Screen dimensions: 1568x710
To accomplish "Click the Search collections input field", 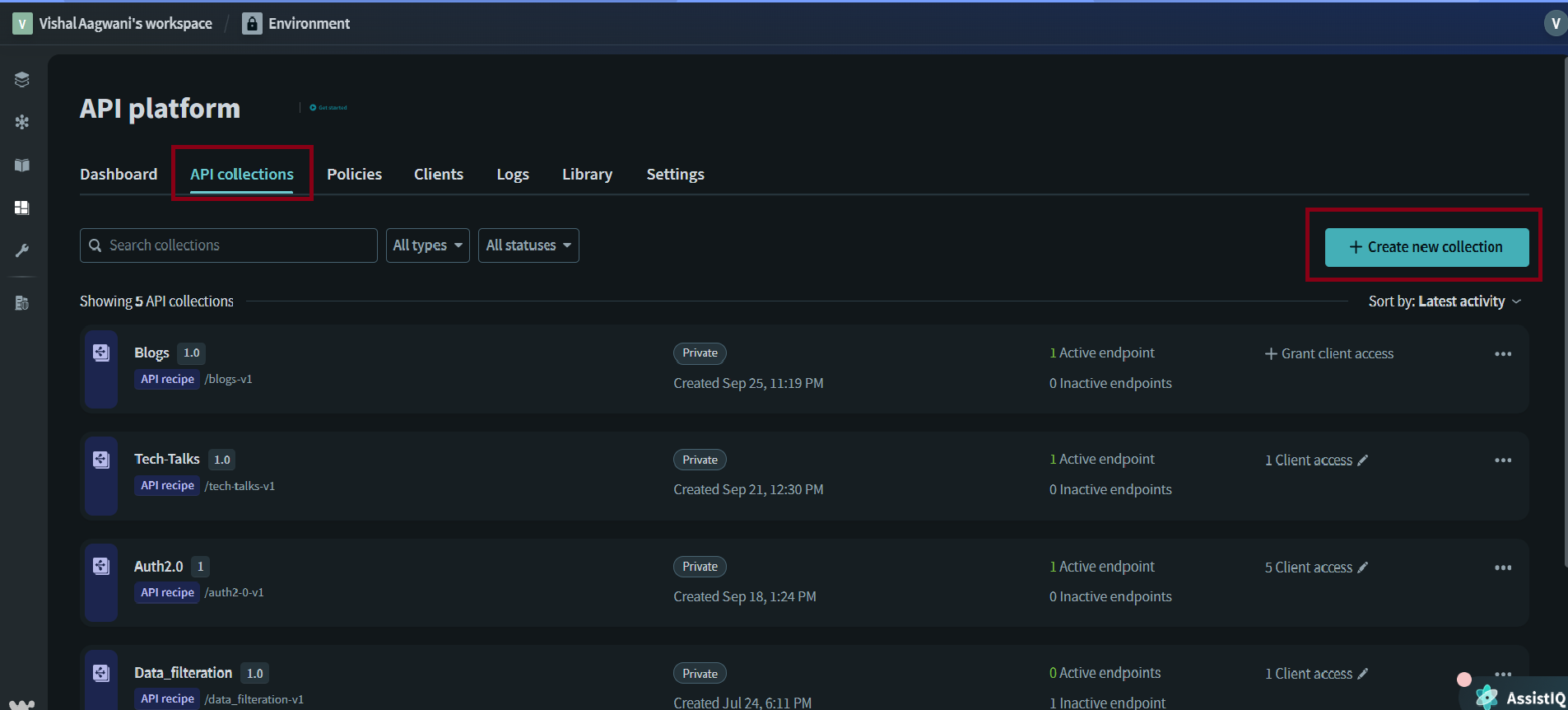I will click(x=229, y=245).
